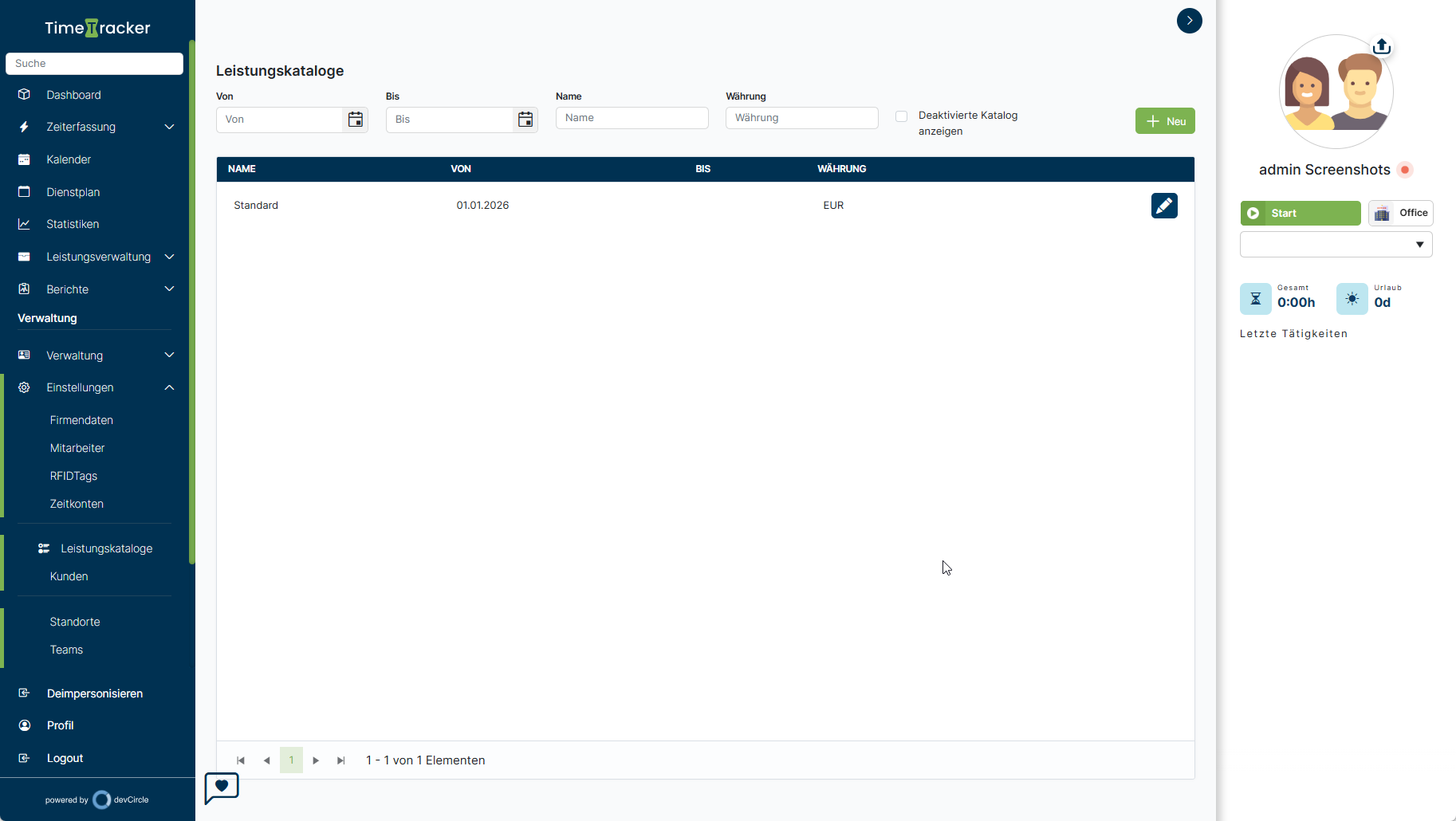Click the Von date input field
The width and height of the screenshot is (1456, 821).
(x=280, y=120)
